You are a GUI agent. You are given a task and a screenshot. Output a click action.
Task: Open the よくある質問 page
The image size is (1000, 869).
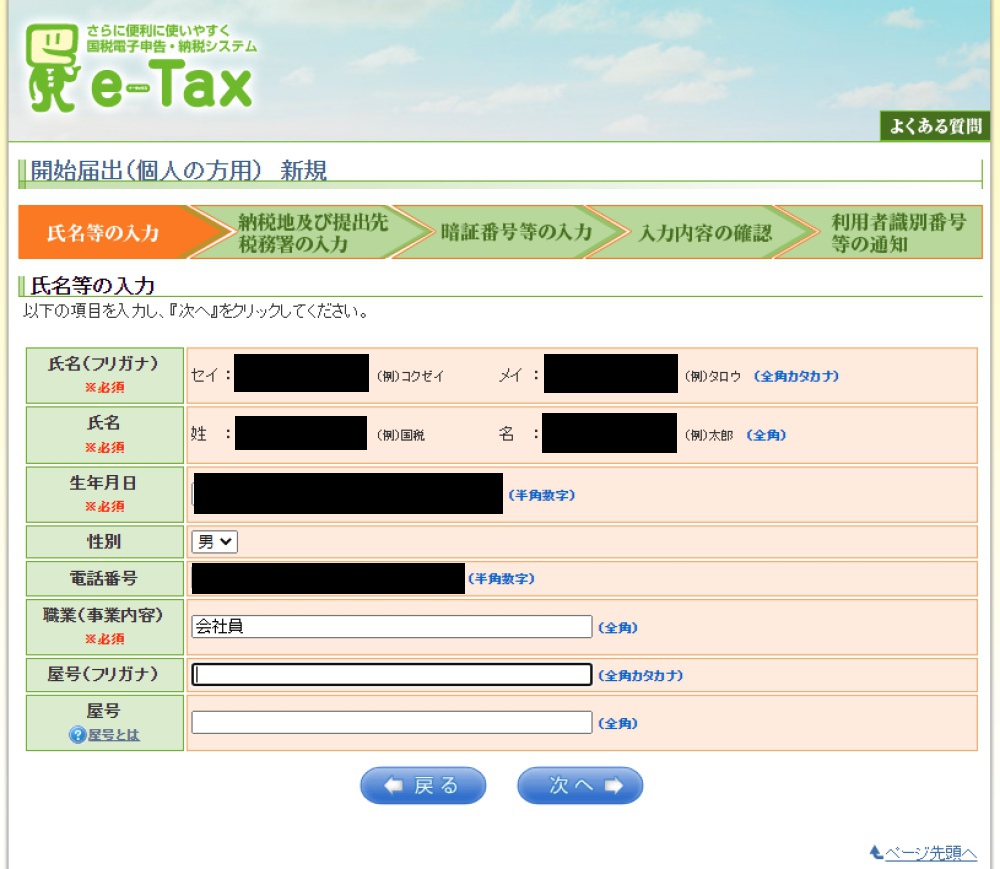click(935, 126)
